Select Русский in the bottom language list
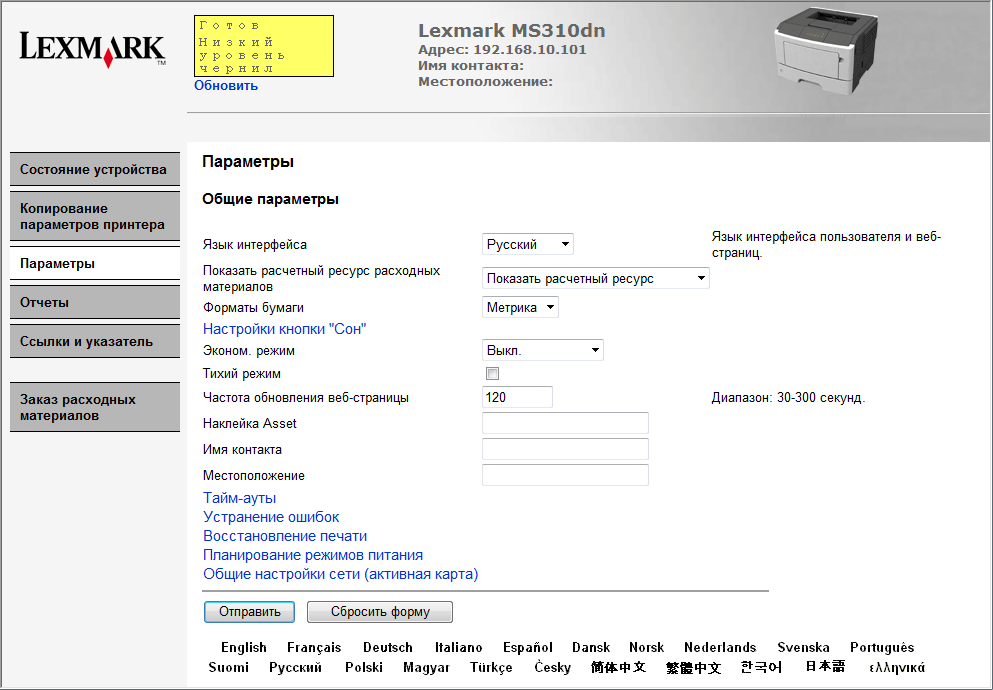The height and width of the screenshot is (690, 993). (295, 667)
